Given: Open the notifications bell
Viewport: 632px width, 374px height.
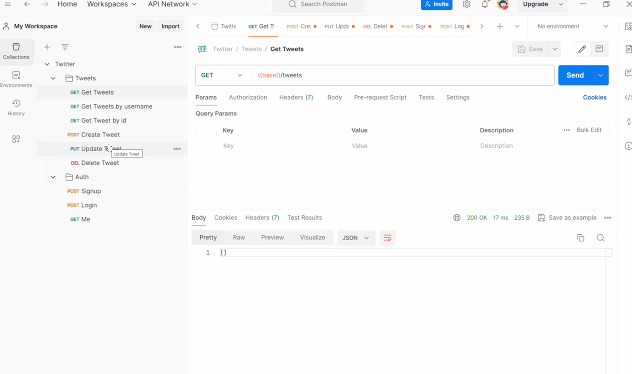Looking at the screenshot, I should click(485, 4).
